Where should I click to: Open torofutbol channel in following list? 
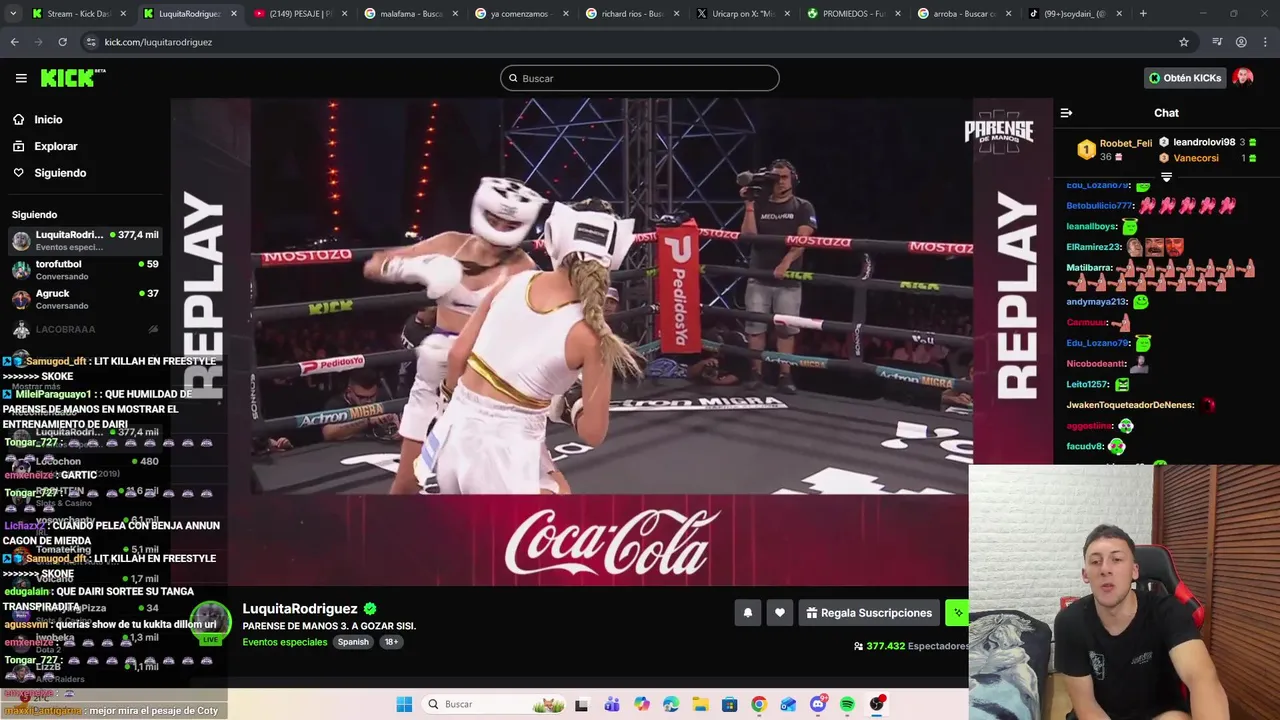tap(85, 270)
